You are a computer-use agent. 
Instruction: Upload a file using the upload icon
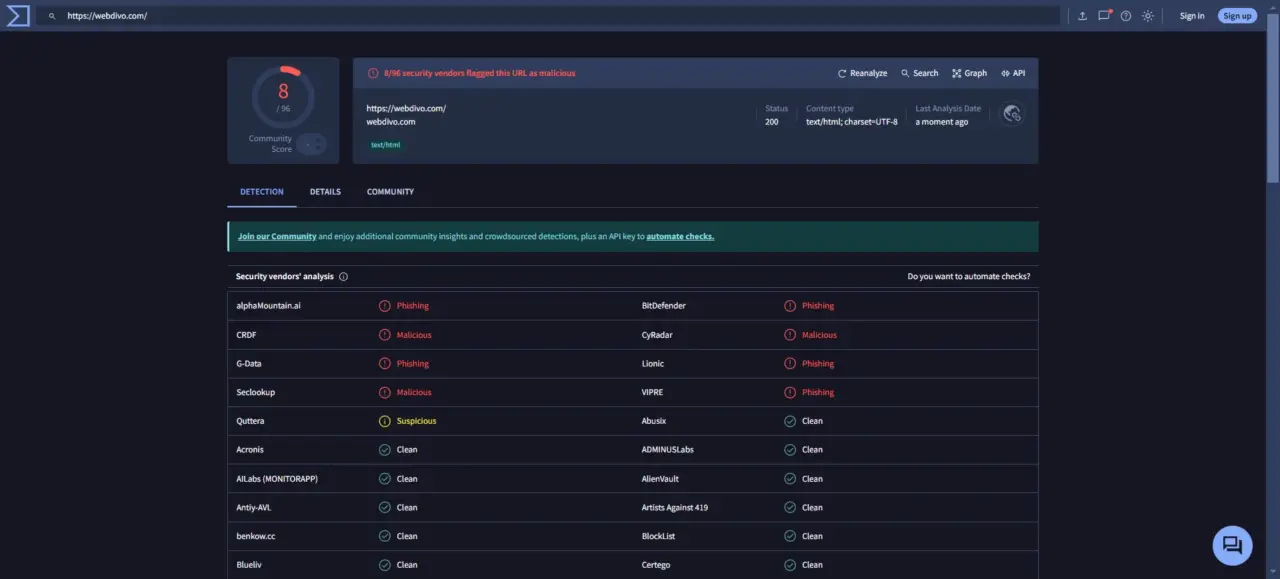point(1081,15)
